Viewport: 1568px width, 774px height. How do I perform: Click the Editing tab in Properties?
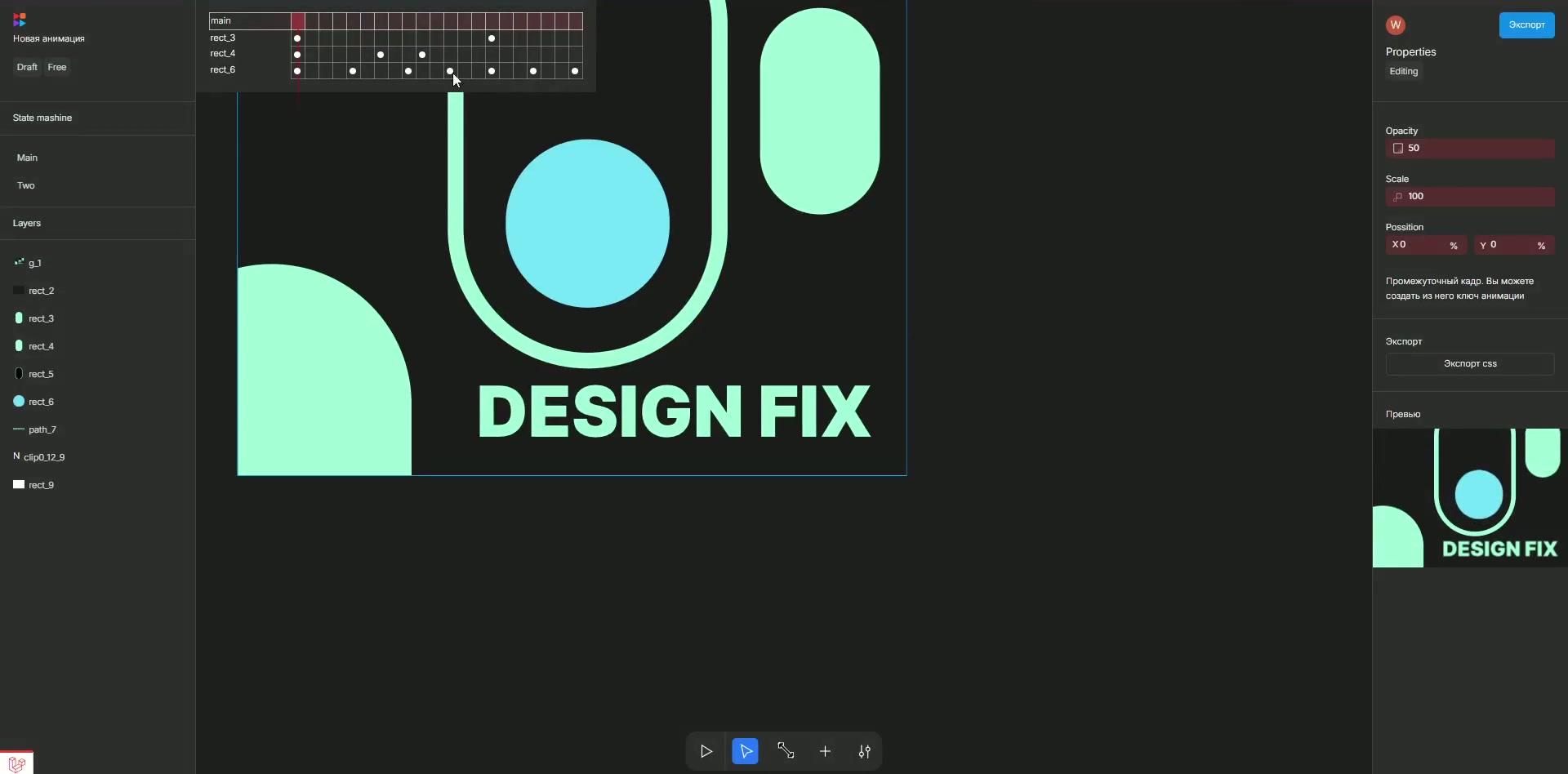point(1404,71)
